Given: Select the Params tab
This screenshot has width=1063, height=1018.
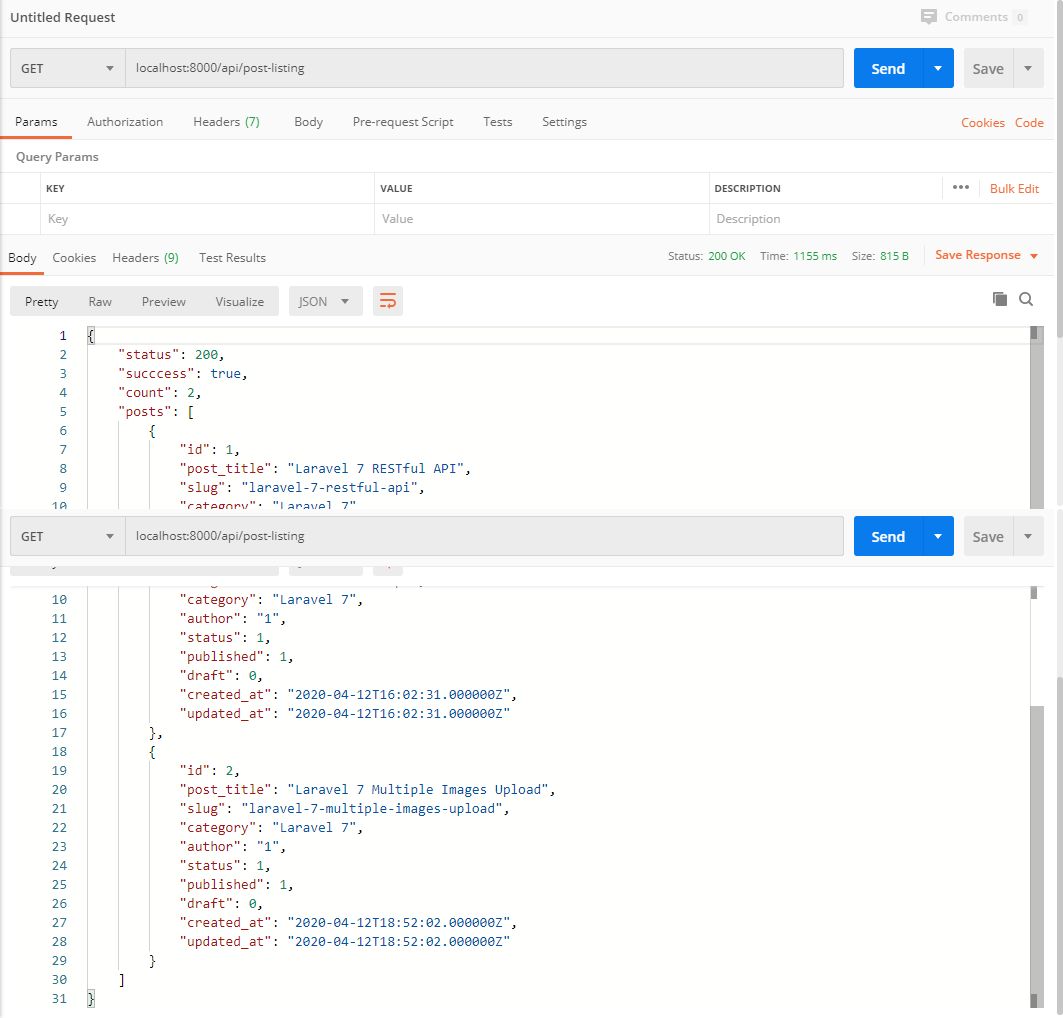Looking at the screenshot, I should [36, 122].
